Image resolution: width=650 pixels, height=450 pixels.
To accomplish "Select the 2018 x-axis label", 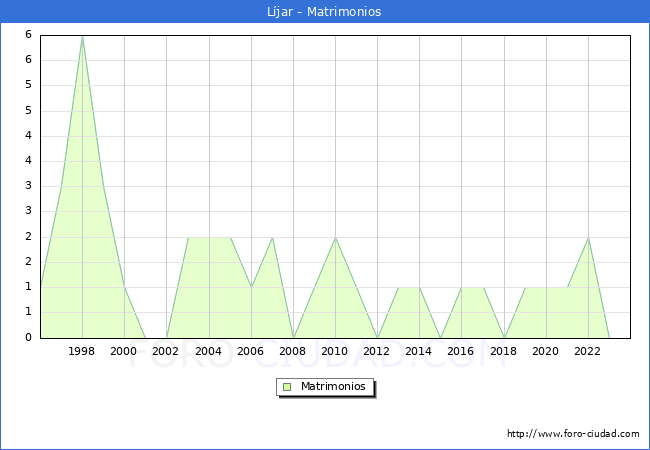I will point(504,351).
